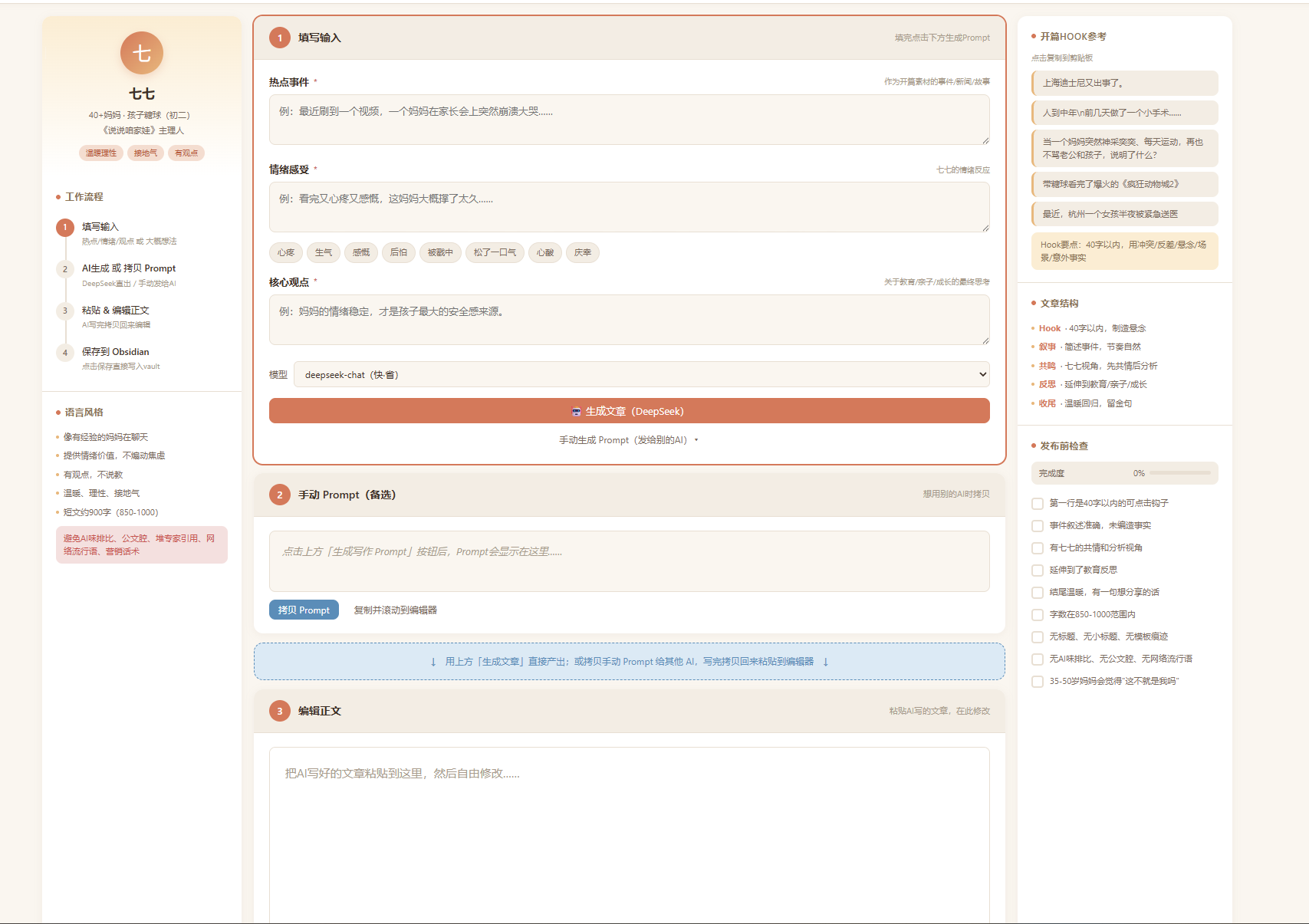Select the 心疼 emotion tag
The height and width of the screenshot is (924, 1309).
286,252
